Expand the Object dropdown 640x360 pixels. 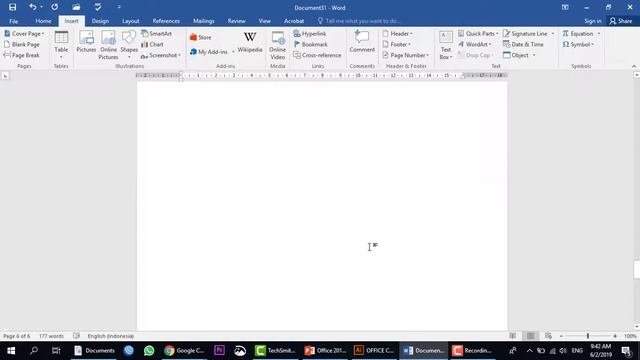point(534,55)
